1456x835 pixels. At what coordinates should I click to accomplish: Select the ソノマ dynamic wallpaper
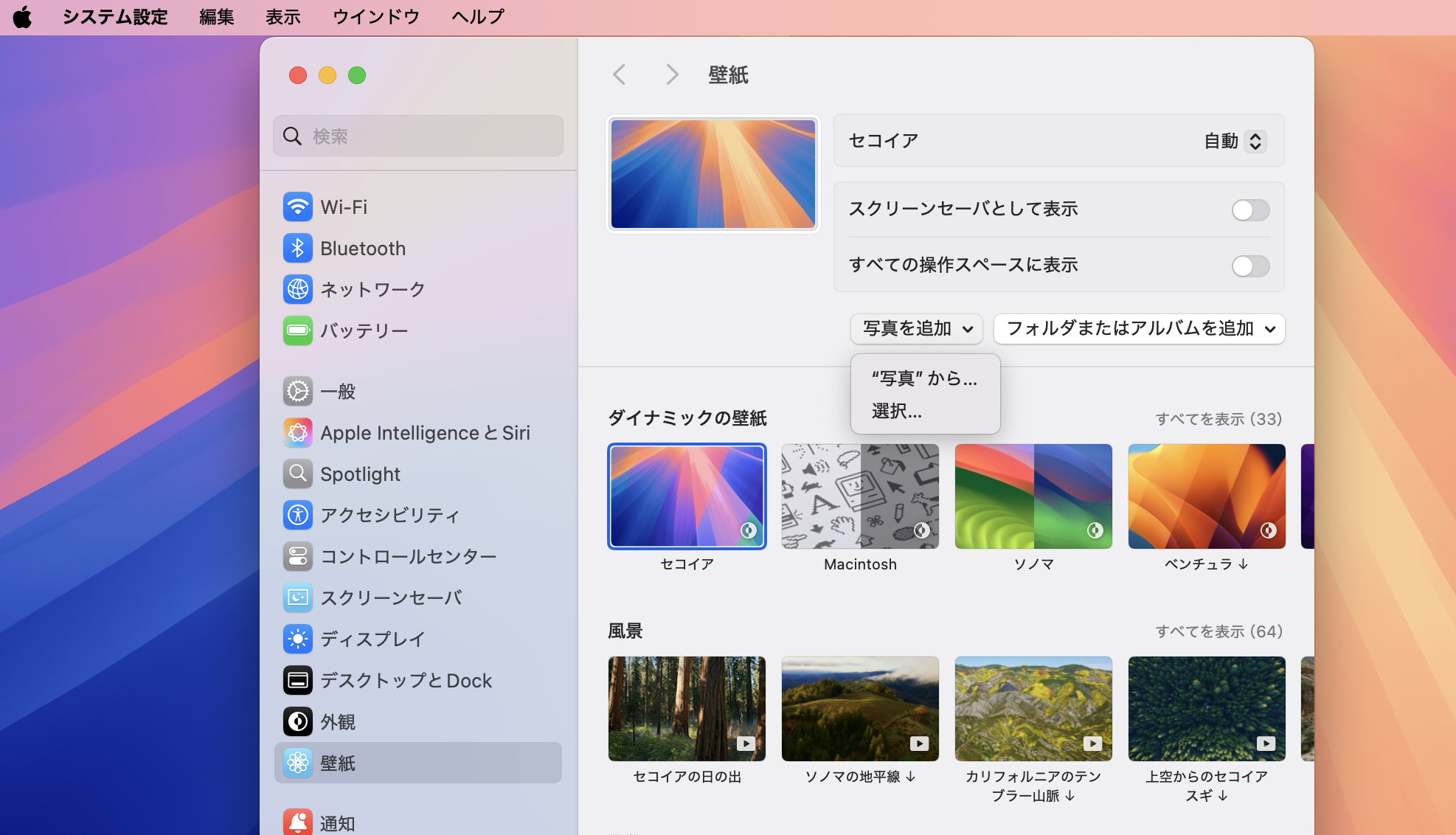(1033, 496)
